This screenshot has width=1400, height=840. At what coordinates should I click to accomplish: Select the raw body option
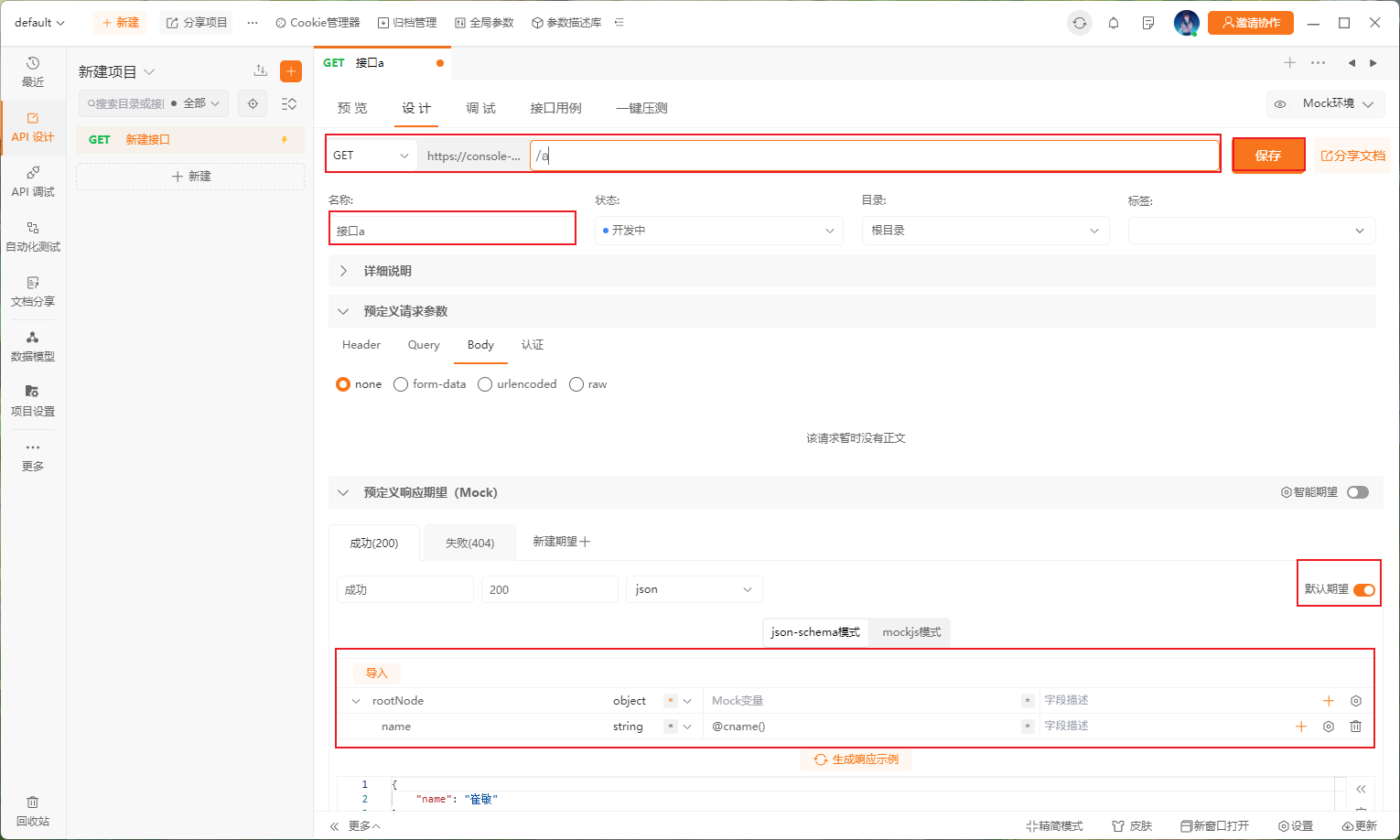tap(576, 384)
